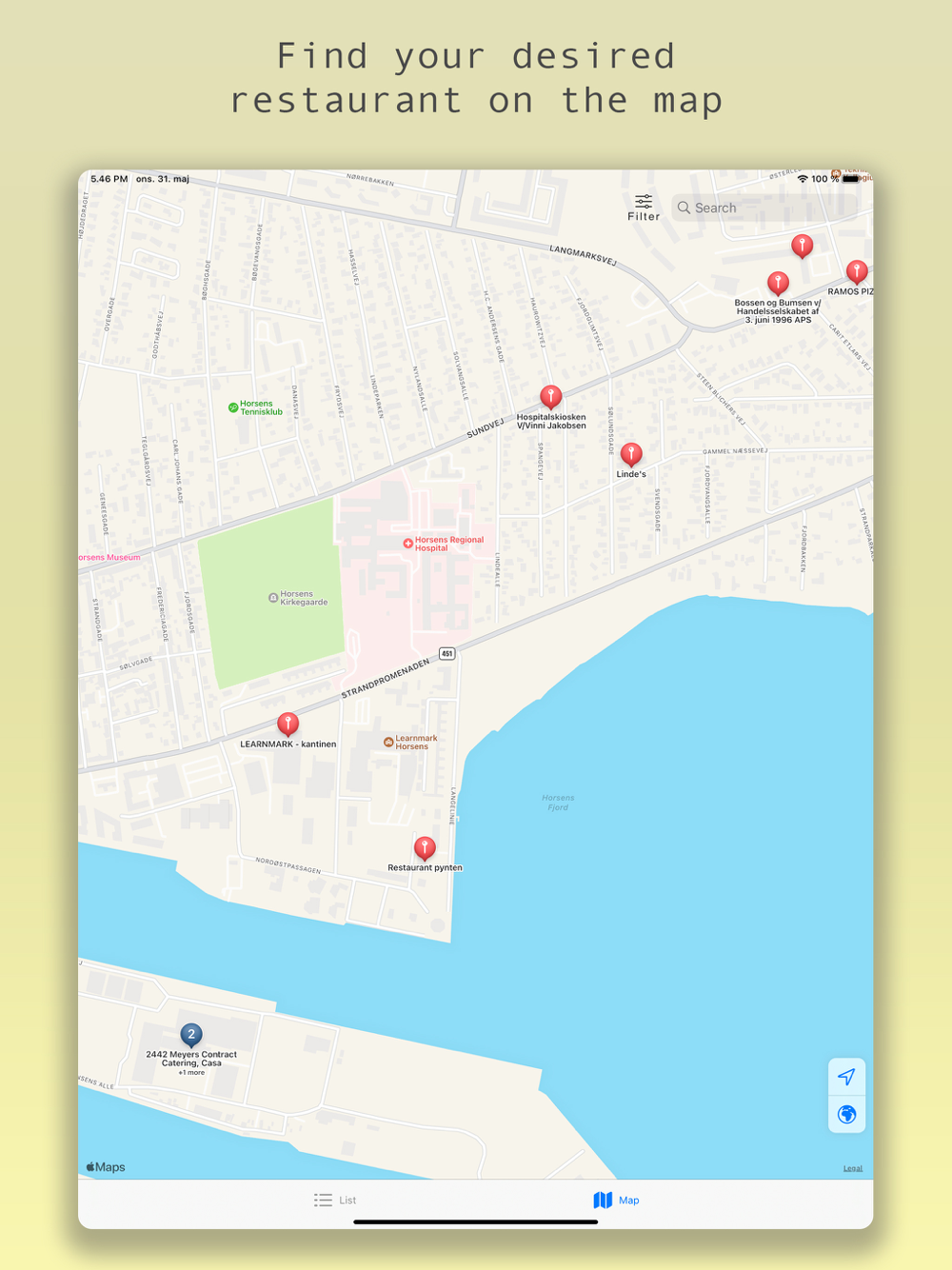Click the 'Restaurant pynten' label text
Image resolution: width=952 pixels, height=1270 pixels.
coord(425,867)
